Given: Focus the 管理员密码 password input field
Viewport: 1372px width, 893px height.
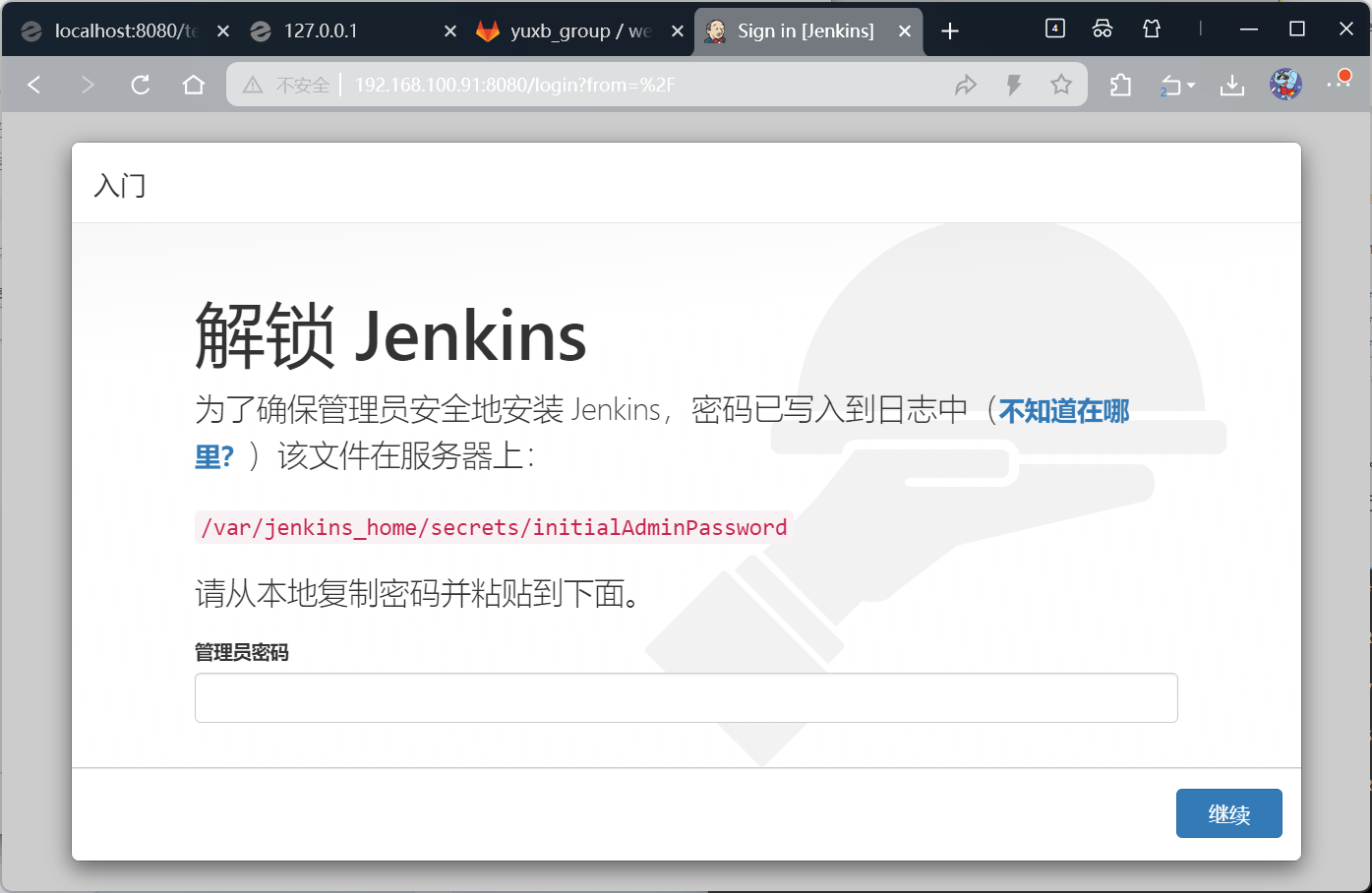Looking at the screenshot, I should [686, 697].
